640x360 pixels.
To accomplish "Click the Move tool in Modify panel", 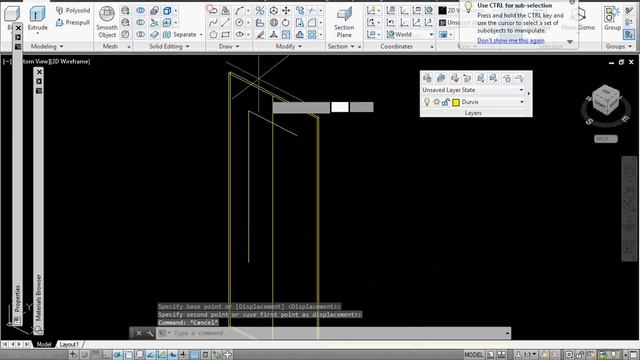I will click(x=286, y=11).
